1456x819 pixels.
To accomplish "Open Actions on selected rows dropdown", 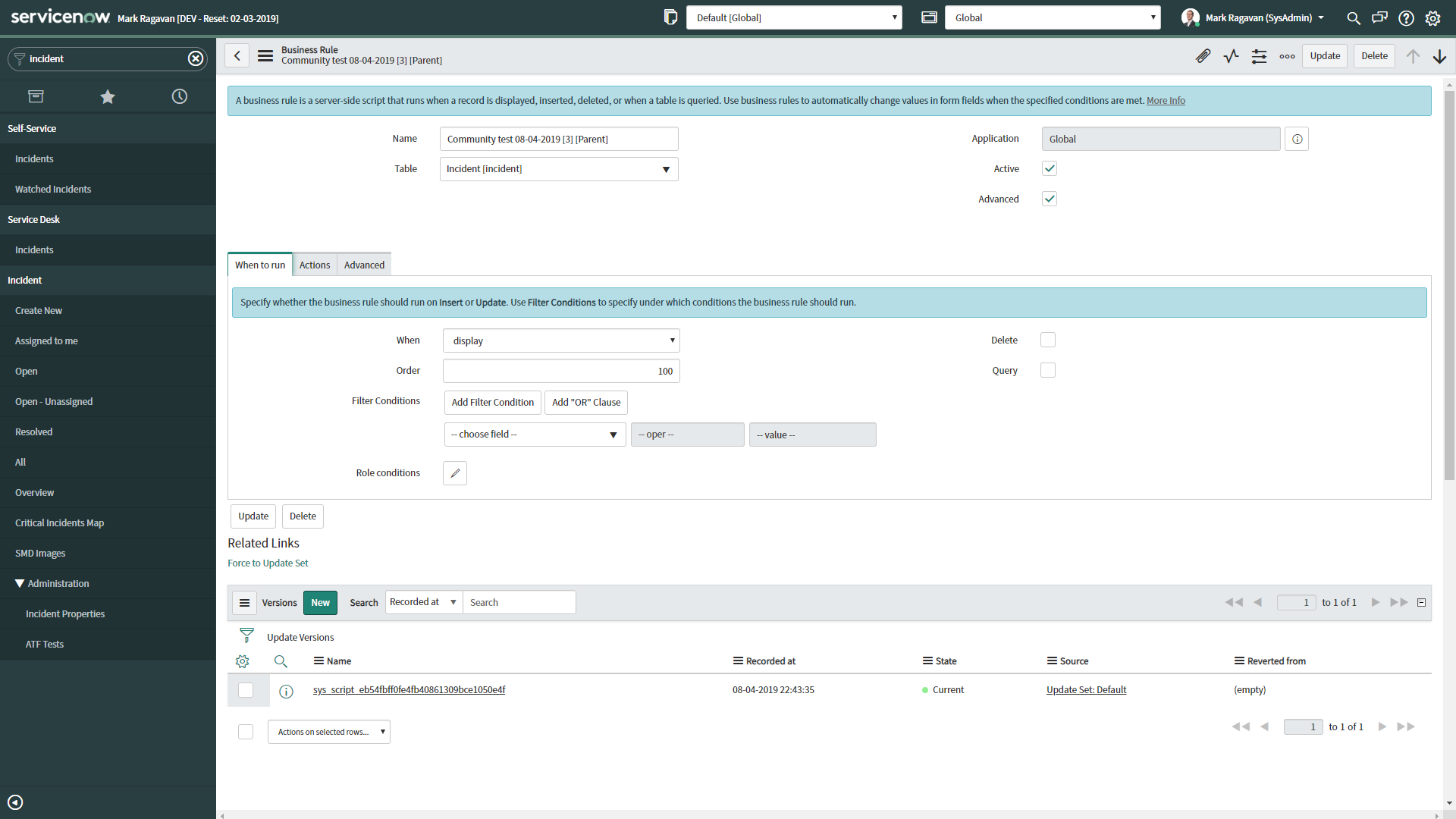I will (x=329, y=732).
